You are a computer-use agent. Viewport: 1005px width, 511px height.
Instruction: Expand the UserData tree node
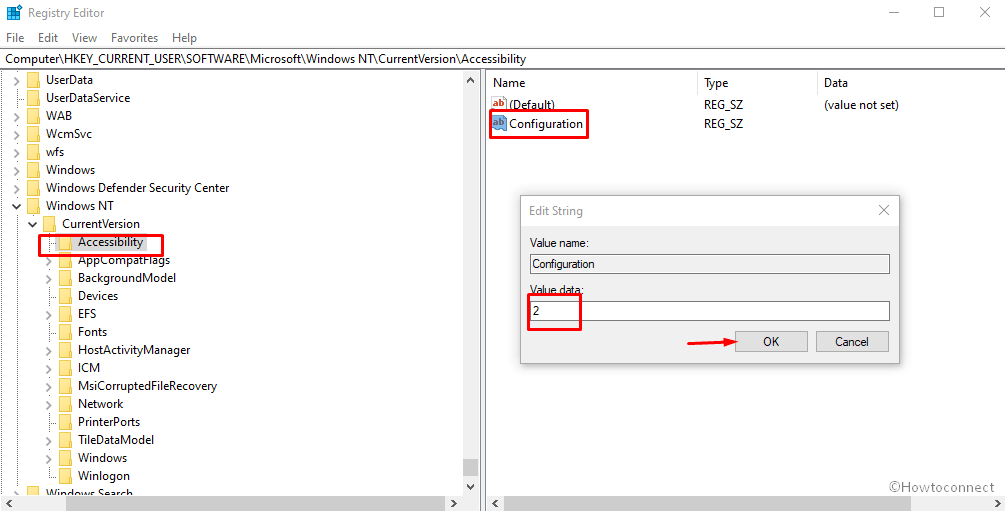(17, 80)
